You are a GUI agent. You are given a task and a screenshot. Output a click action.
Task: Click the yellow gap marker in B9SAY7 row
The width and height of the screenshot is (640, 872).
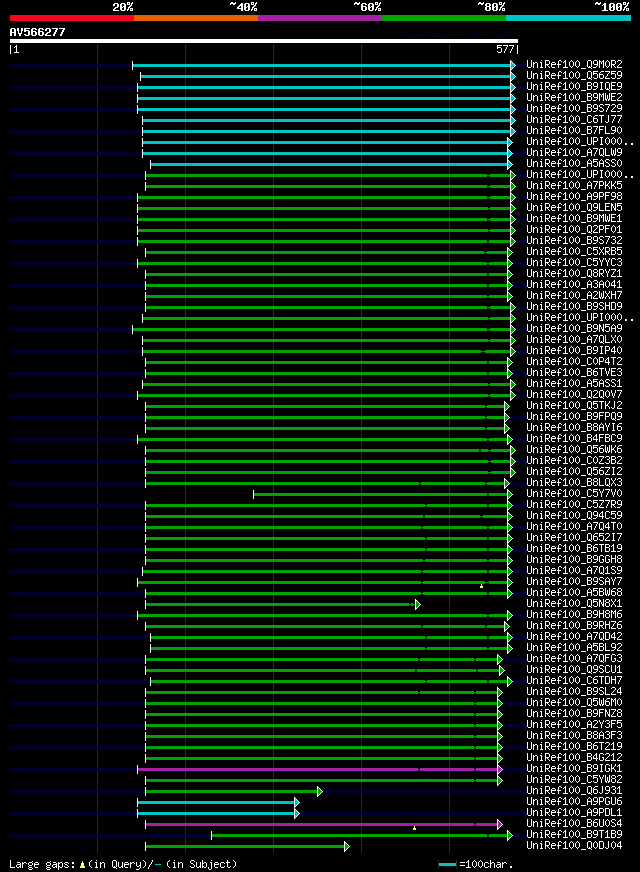(482, 586)
